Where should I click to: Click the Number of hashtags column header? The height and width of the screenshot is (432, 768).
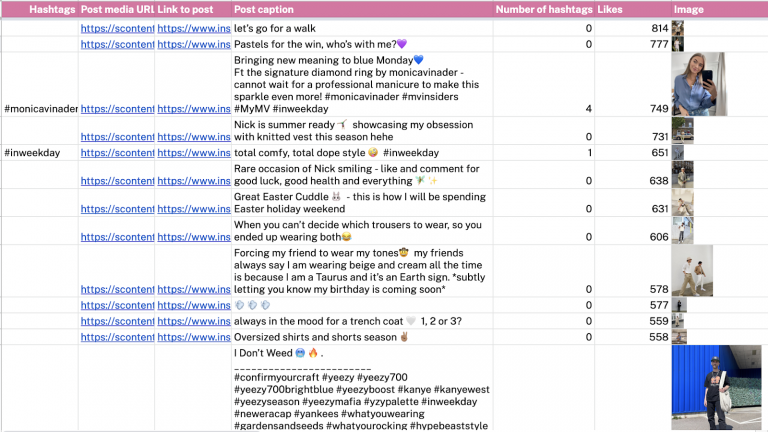543,9
